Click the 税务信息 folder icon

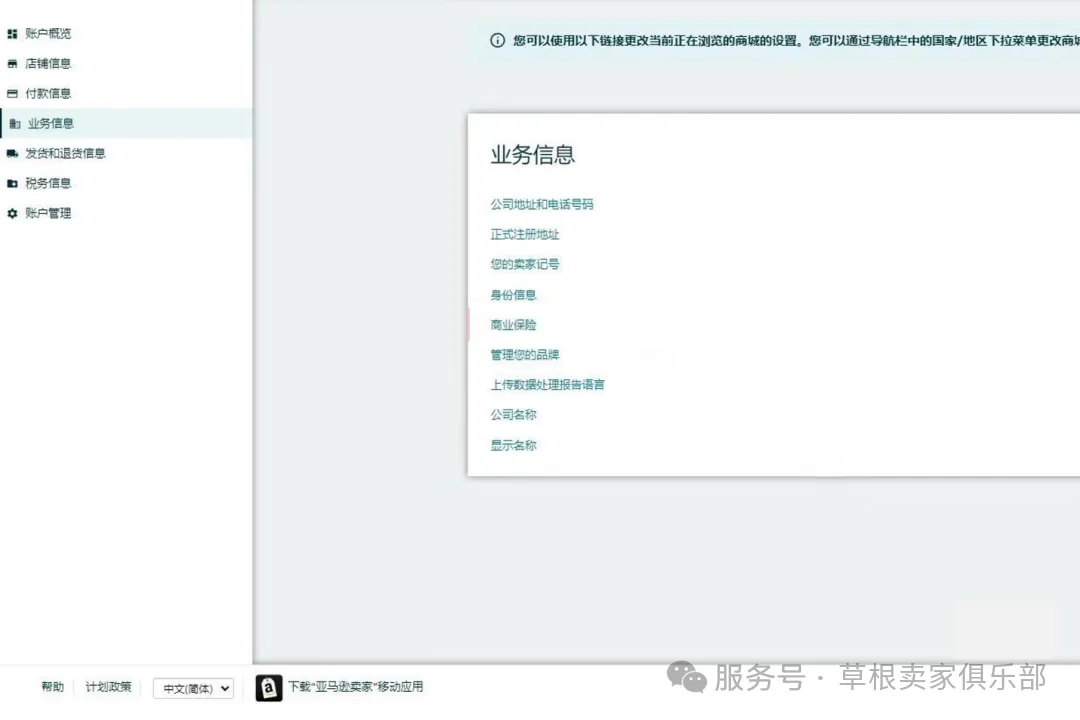coord(12,184)
